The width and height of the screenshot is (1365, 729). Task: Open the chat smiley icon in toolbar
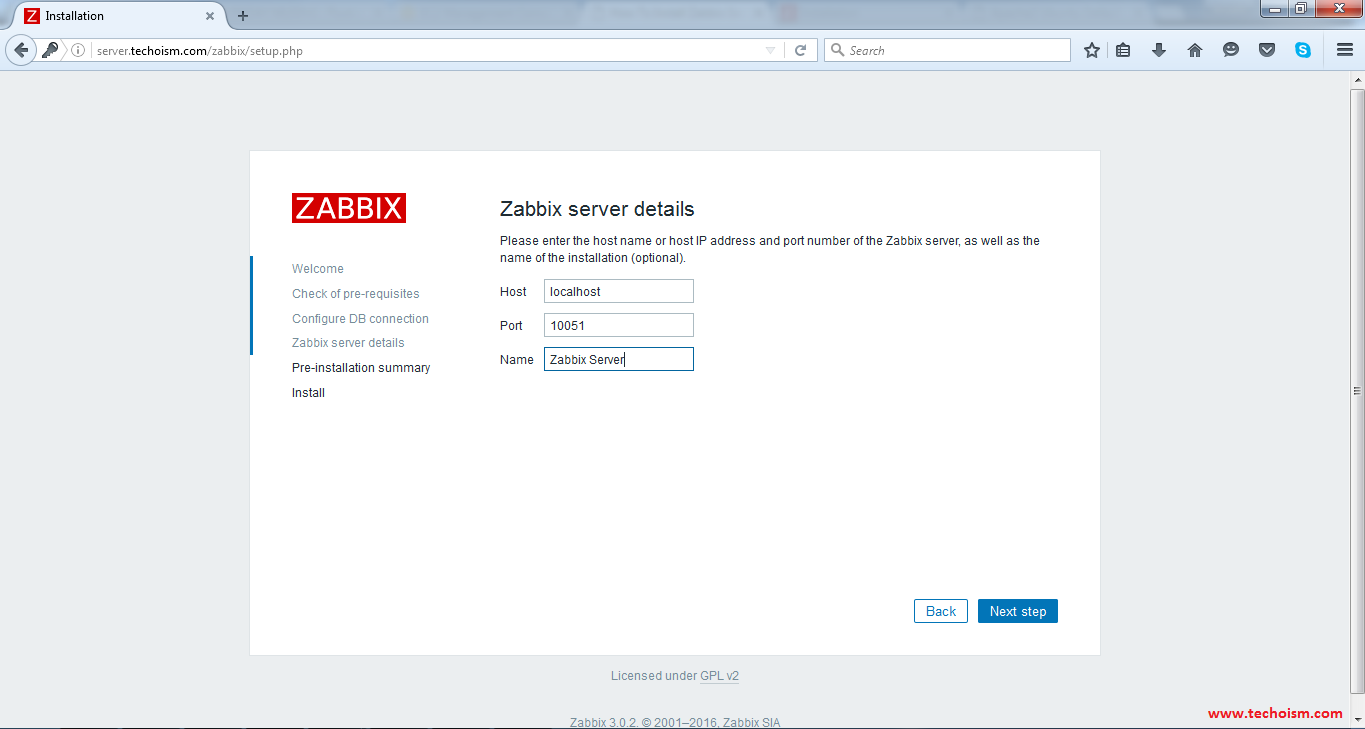tap(1231, 50)
